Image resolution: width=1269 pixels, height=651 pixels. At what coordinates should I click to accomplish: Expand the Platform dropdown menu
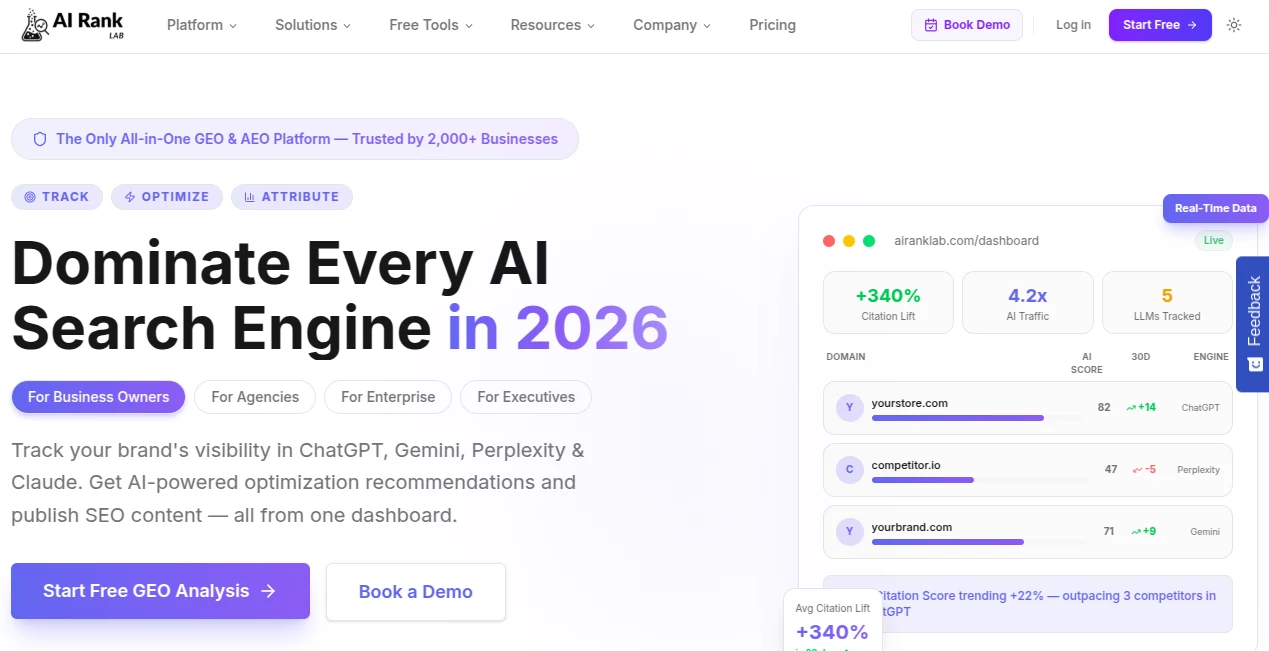click(202, 25)
